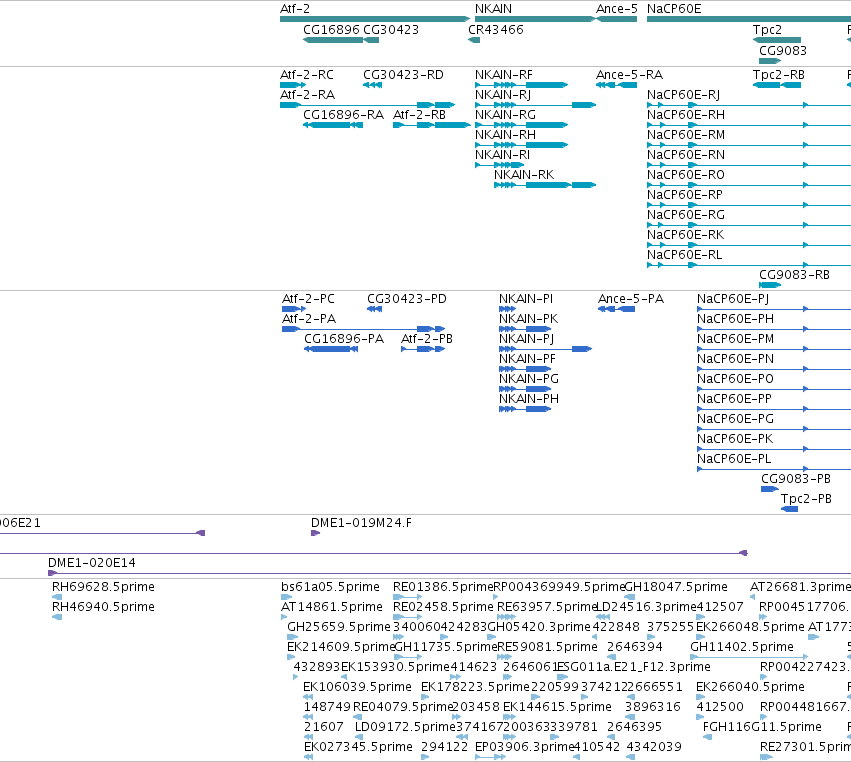Image resolution: width=851 pixels, height=762 pixels.
Task: Open transcript CG16896-RA
Action: tap(333, 125)
